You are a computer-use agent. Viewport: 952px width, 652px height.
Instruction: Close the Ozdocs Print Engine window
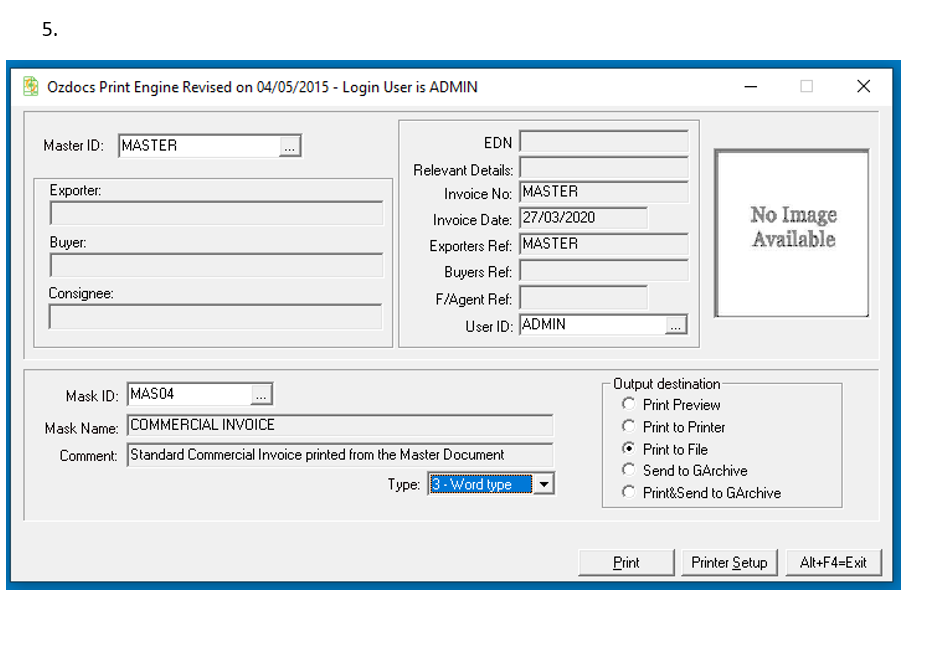(x=863, y=87)
